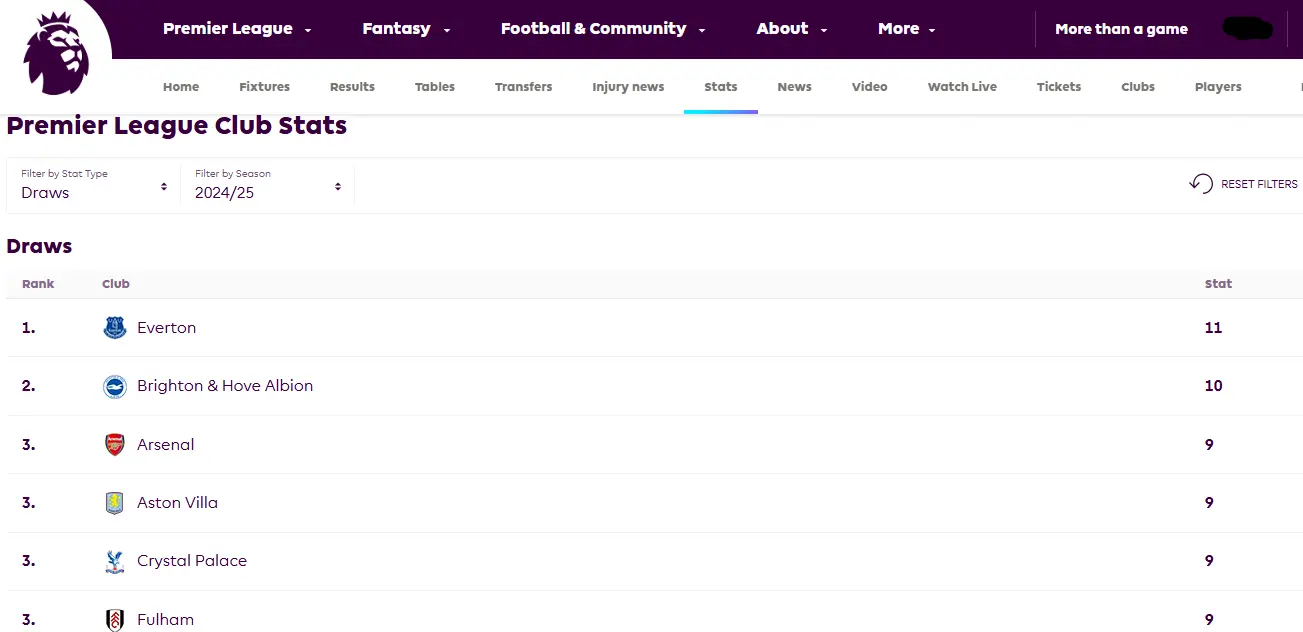Expand the Premier League top menu
The width and height of the screenshot is (1303, 632).
tap(237, 29)
